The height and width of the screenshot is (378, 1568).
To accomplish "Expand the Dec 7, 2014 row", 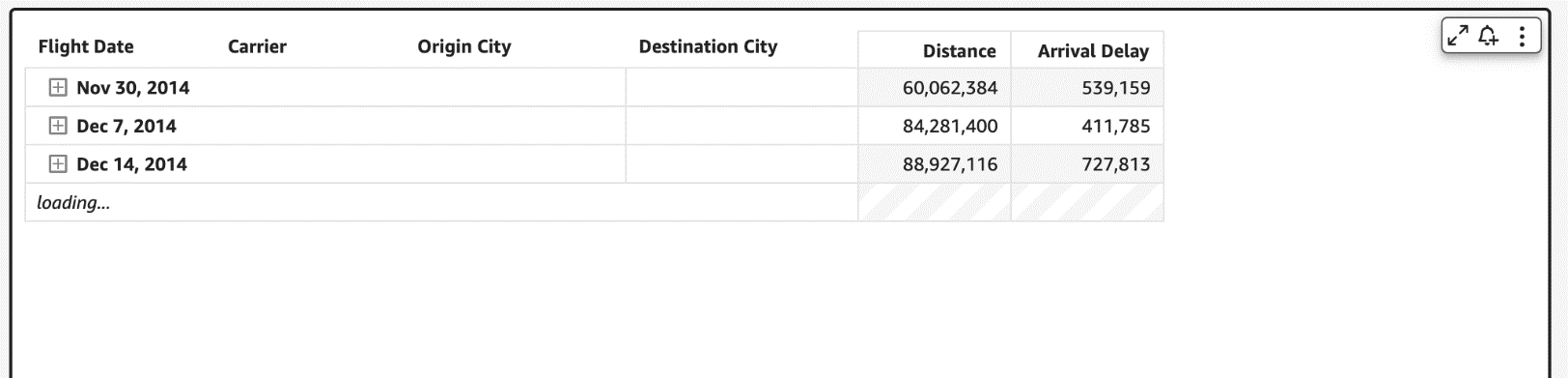I will pos(58,126).
